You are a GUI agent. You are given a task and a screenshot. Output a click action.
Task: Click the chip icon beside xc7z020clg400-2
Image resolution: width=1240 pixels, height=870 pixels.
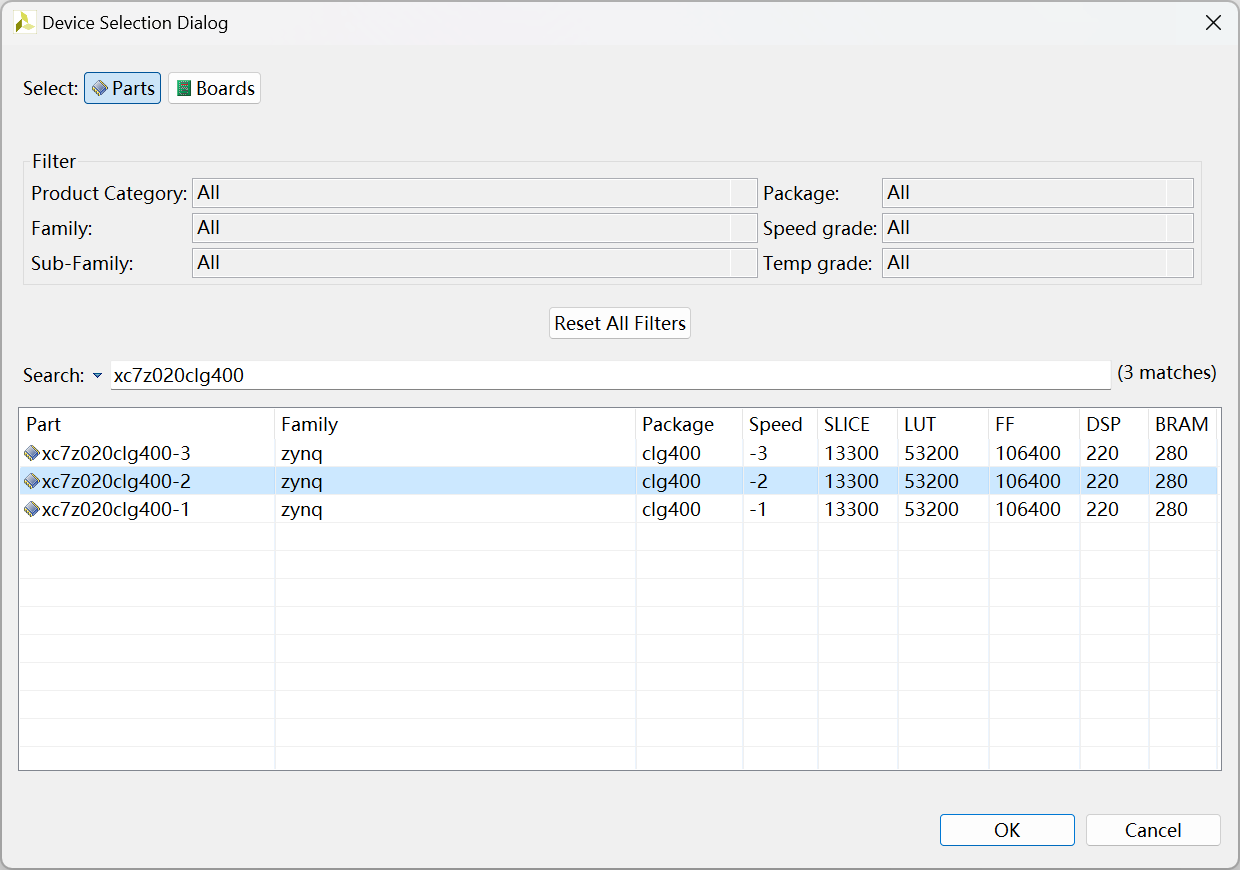(32, 482)
